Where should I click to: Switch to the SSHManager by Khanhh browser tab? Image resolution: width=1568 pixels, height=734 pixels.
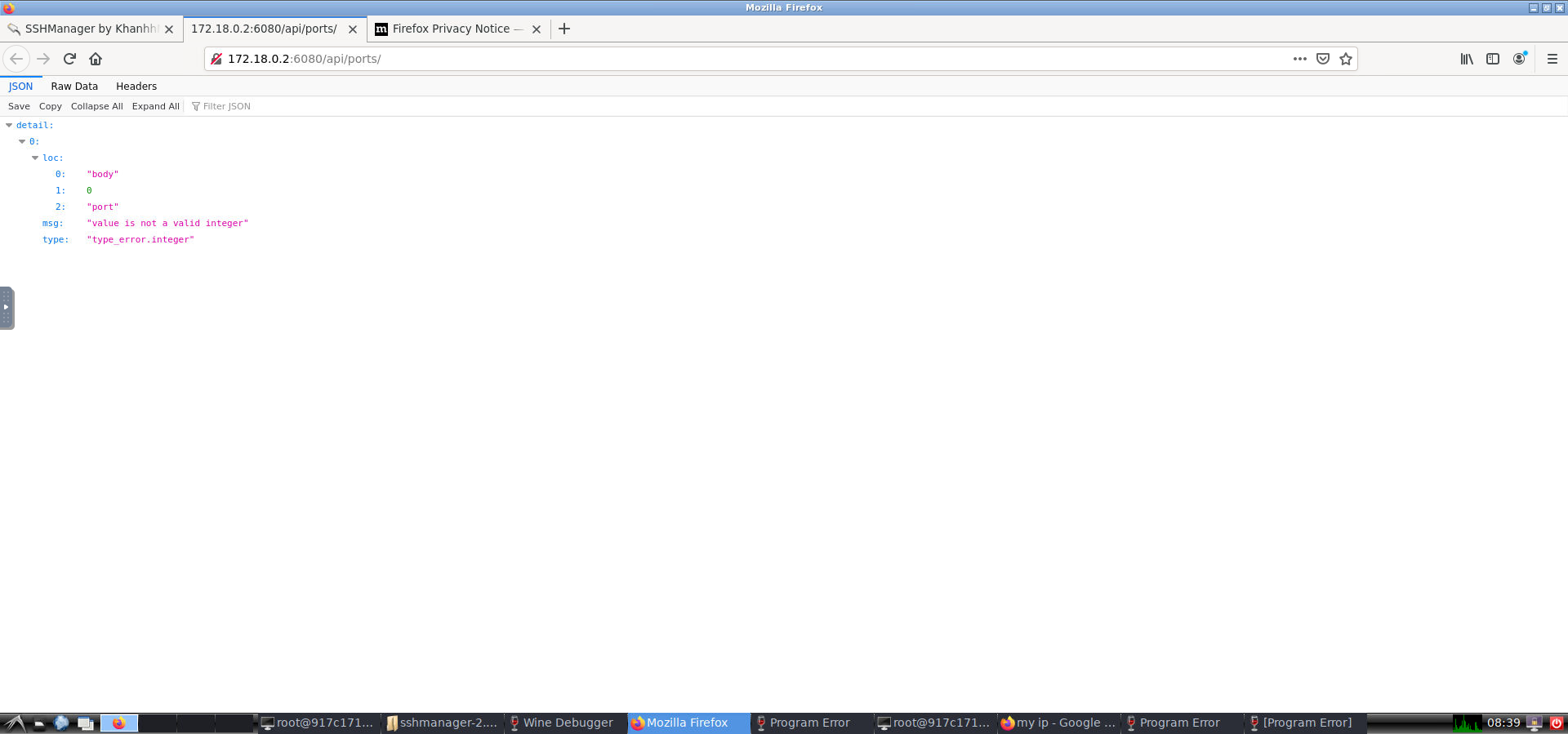[x=91, y=29]
